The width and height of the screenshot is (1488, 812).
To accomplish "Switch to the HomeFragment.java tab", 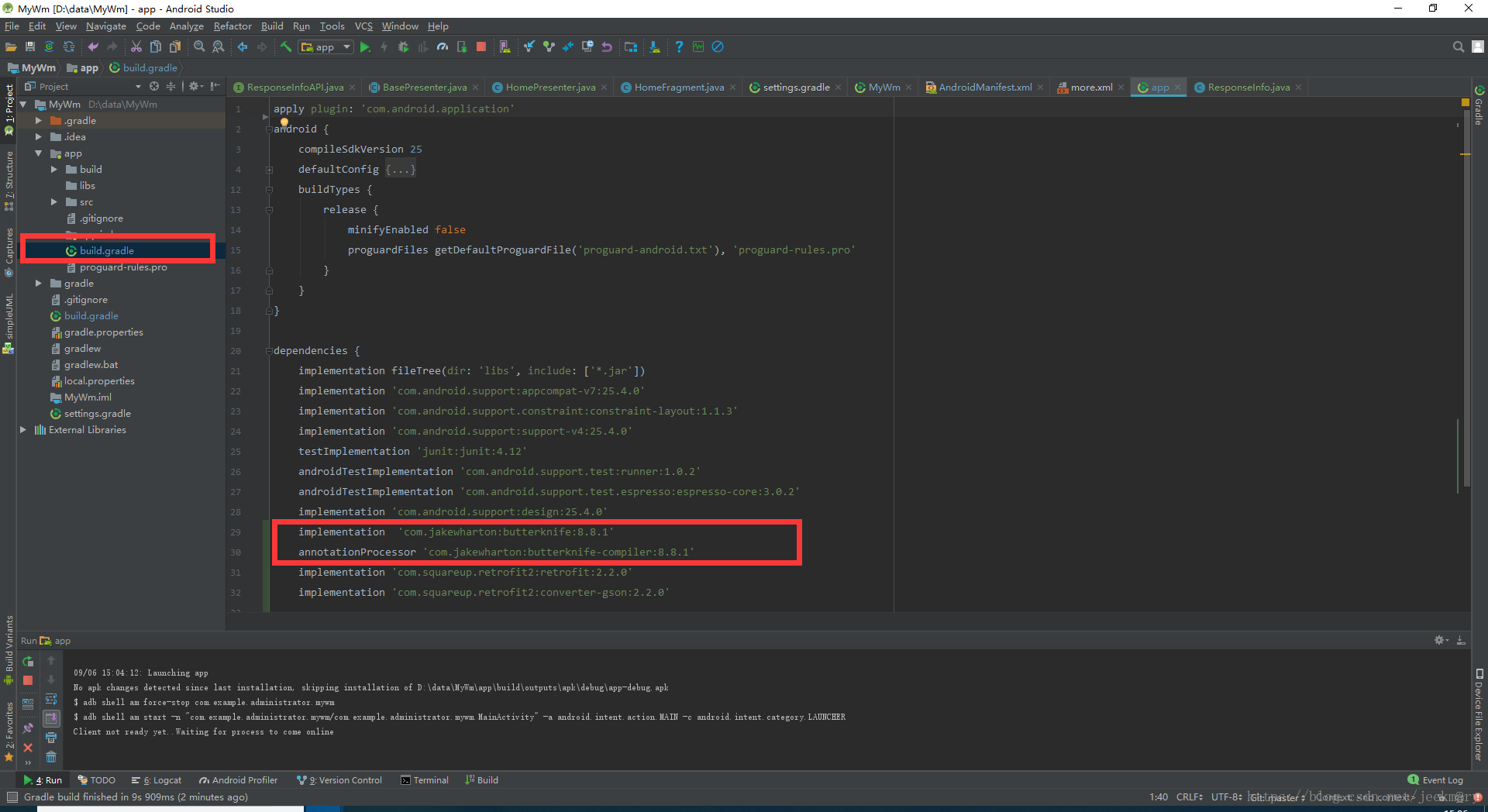I will click(679, 88).
